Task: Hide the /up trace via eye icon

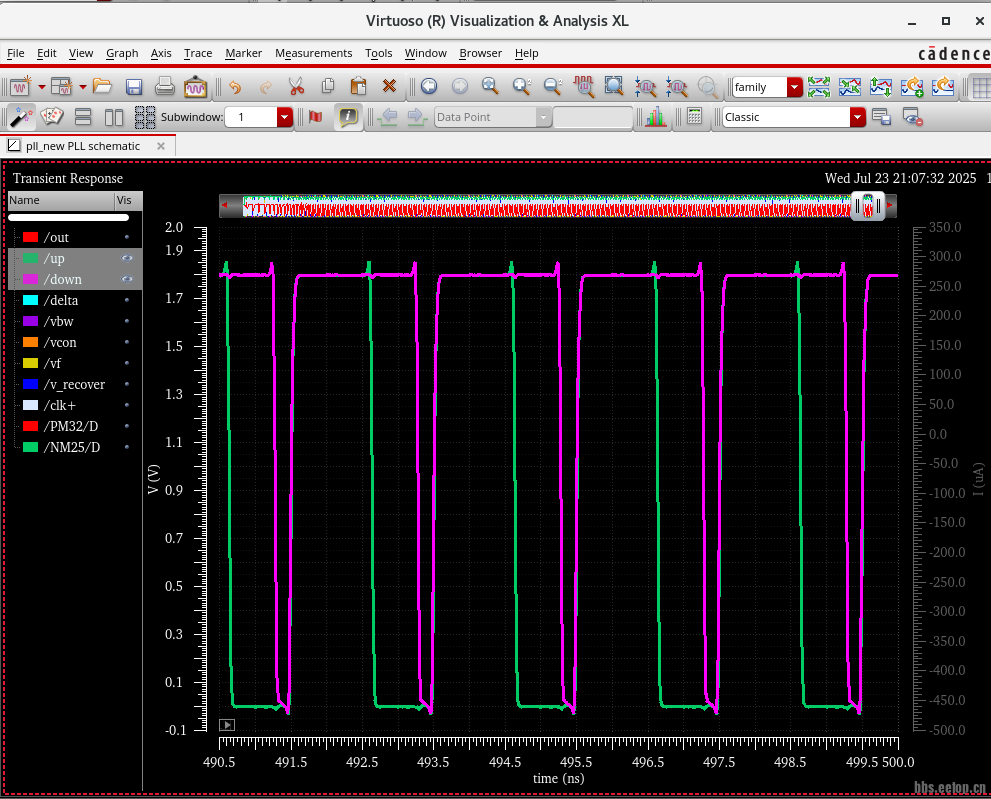Action: pos(127,258)
